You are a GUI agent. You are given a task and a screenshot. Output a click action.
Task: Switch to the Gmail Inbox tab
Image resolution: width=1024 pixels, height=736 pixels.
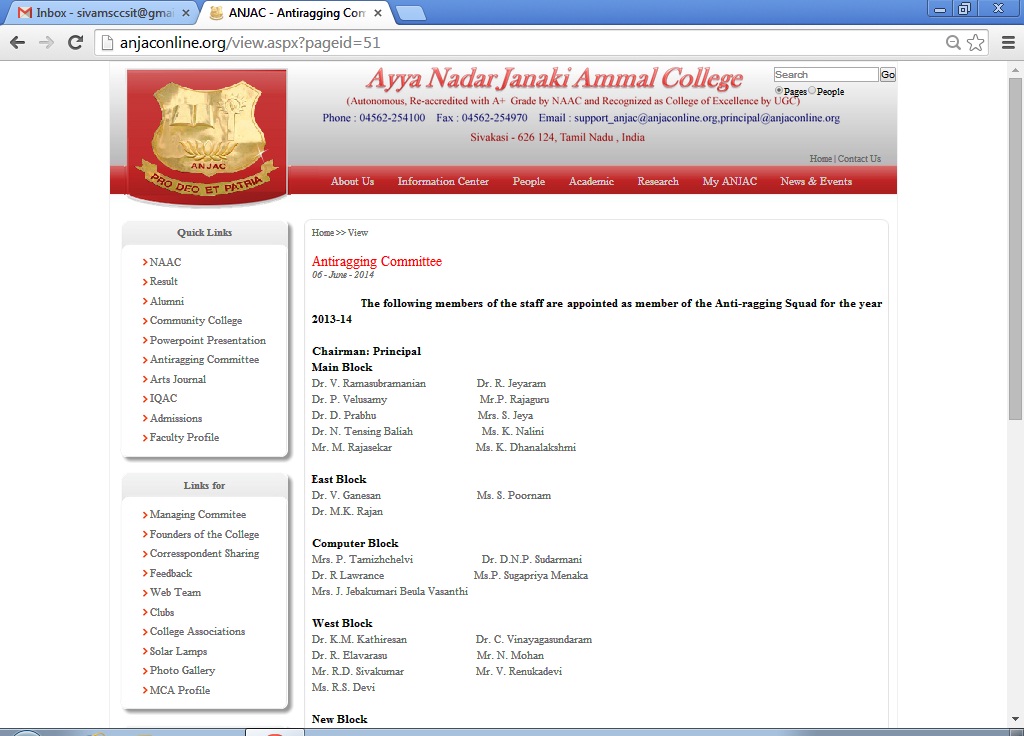[x=101, y=13]
